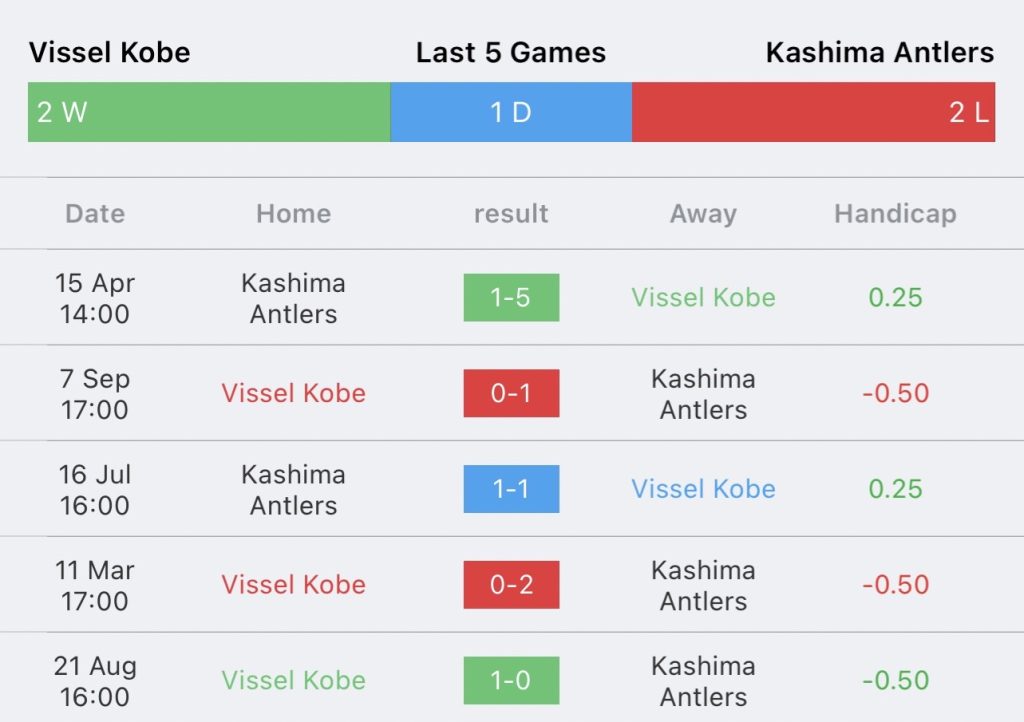Open the red 0-1 result badge

(511, 393)
